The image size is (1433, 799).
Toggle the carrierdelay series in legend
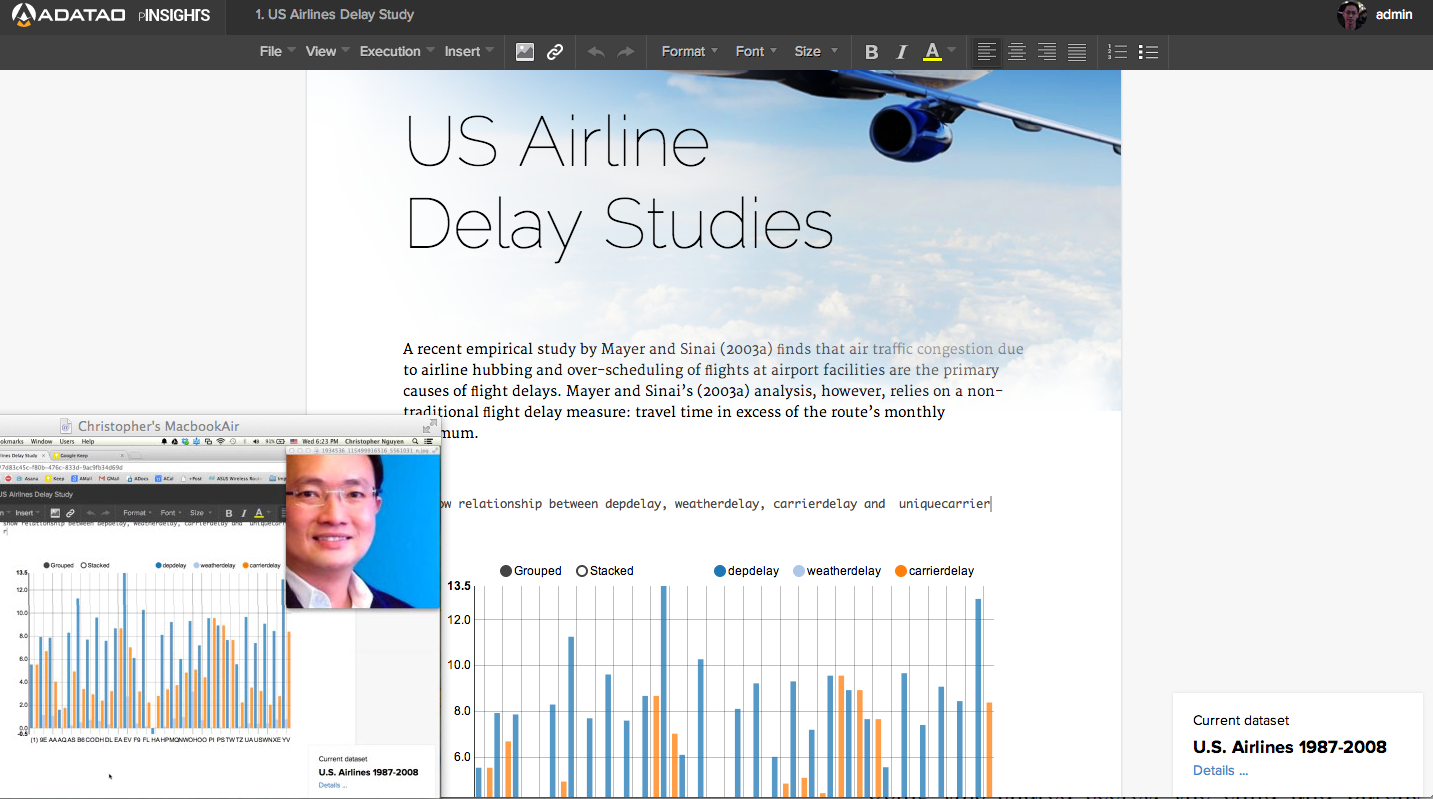click(933, 571)
